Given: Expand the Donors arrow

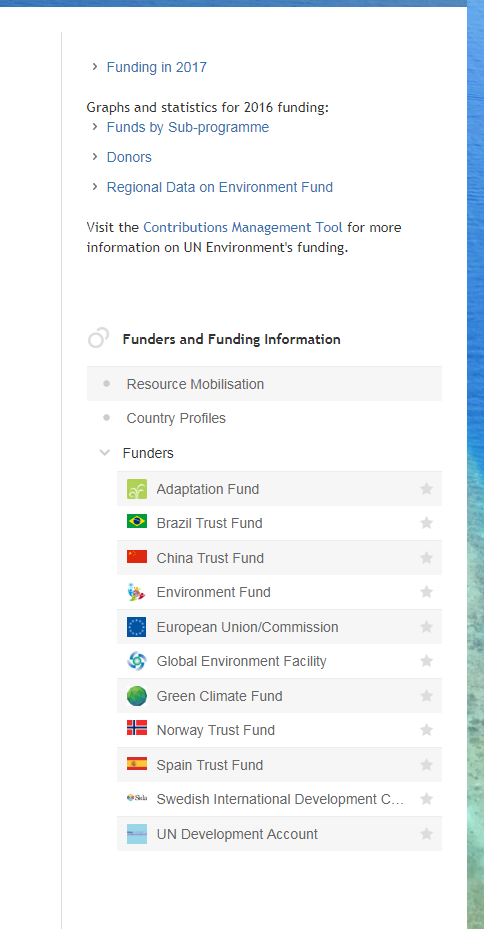Looking at the screenshot, I should (95, 156).
